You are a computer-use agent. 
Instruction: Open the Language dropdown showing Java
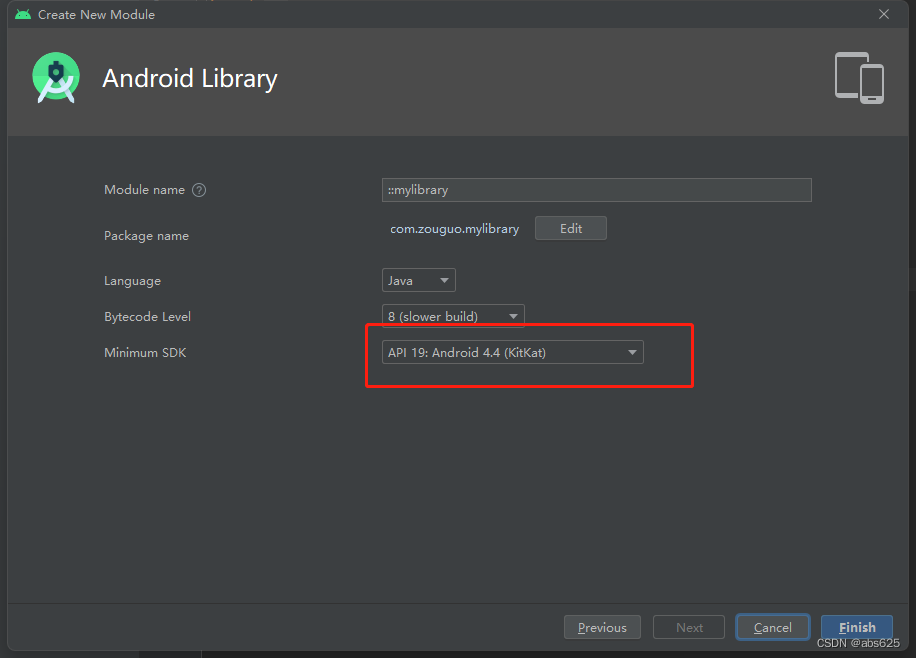coord(419,281)
